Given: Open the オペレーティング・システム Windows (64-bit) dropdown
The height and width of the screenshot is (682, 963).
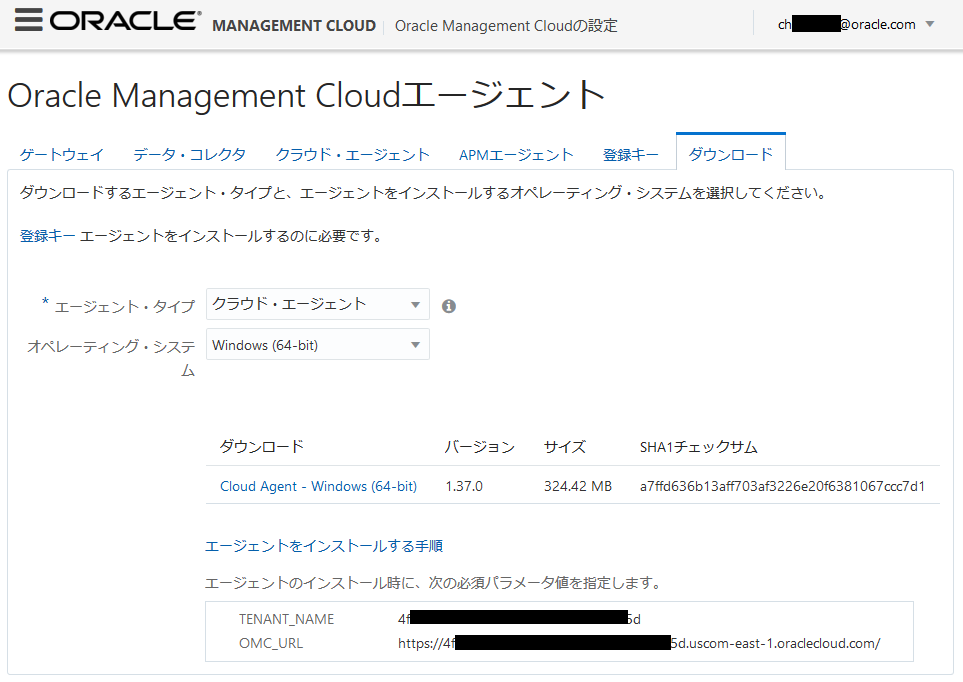Looking at the screenshot, I should pos(318,345).
